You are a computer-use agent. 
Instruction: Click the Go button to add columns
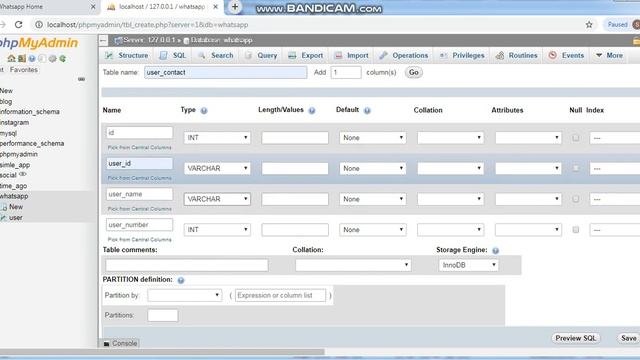click(x=413, y=72)
